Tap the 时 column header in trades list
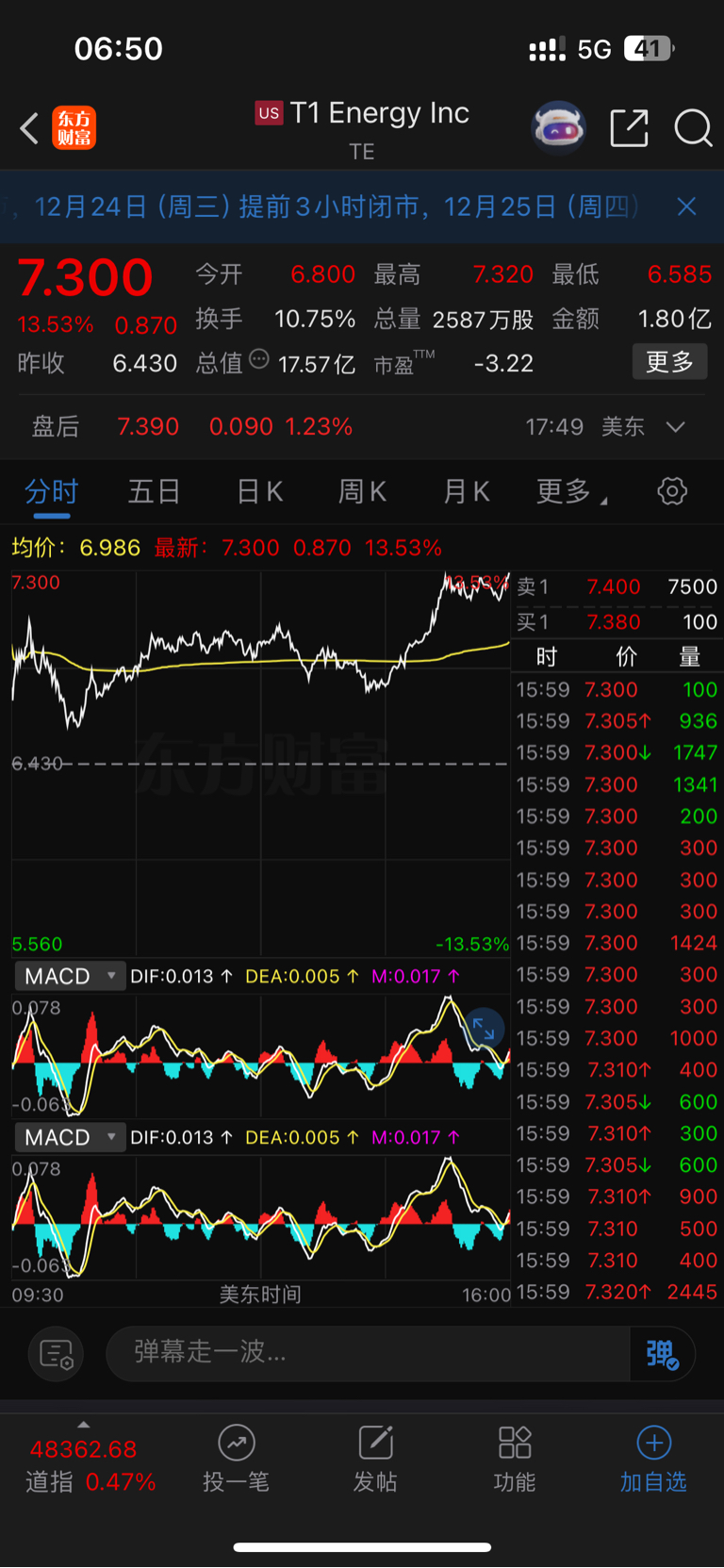Screen dimensions: 724x1568 click(546, 657)
